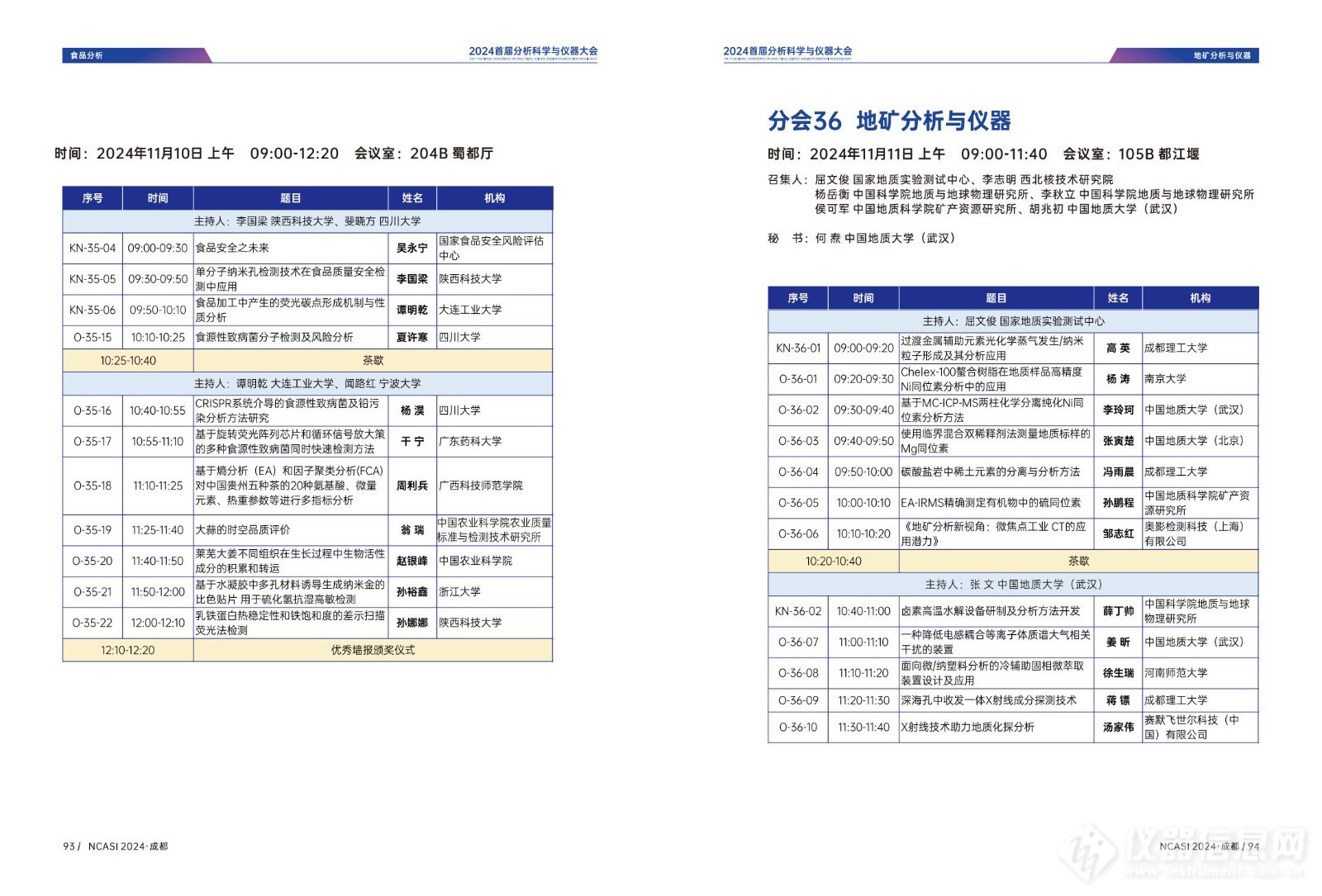Select the speaker name '邹志红'
This screenshot has width=1322, height=896.
[x=1118, y=533]
